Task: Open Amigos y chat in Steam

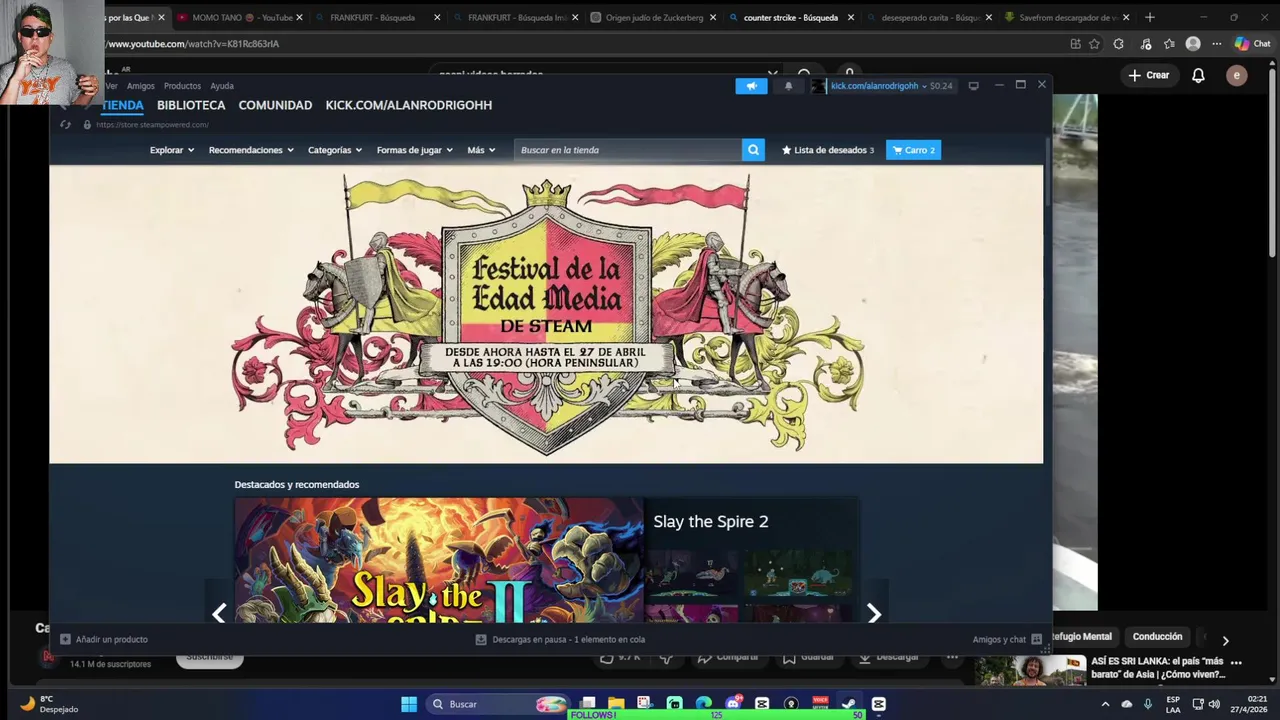Action: pos(1007,639)
